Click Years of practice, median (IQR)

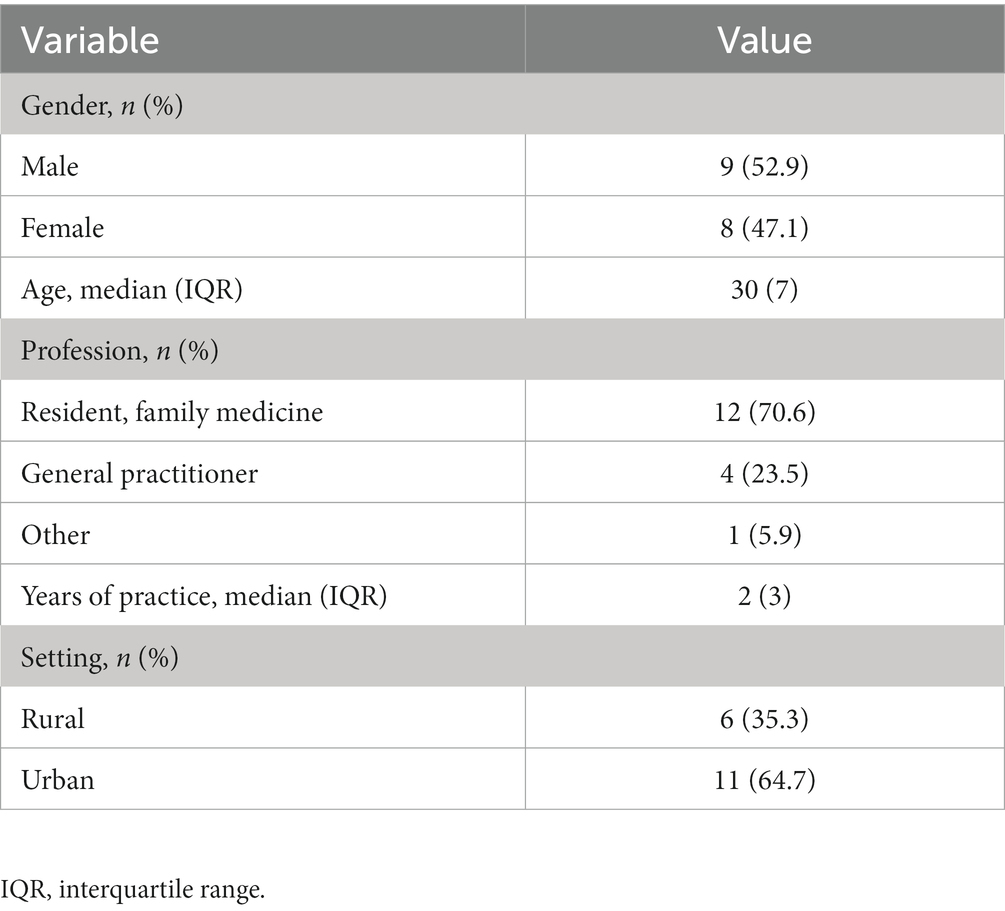[204, 596]
